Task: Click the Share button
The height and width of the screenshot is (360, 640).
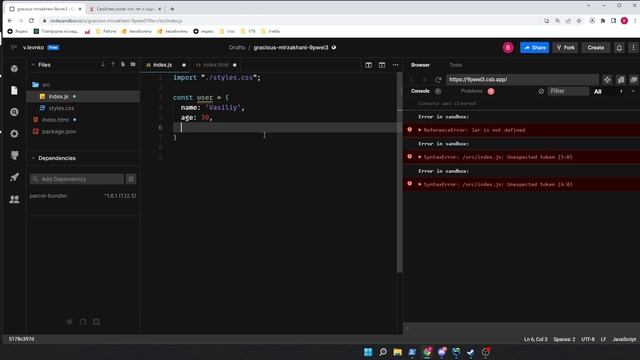Action: point(535,48)
